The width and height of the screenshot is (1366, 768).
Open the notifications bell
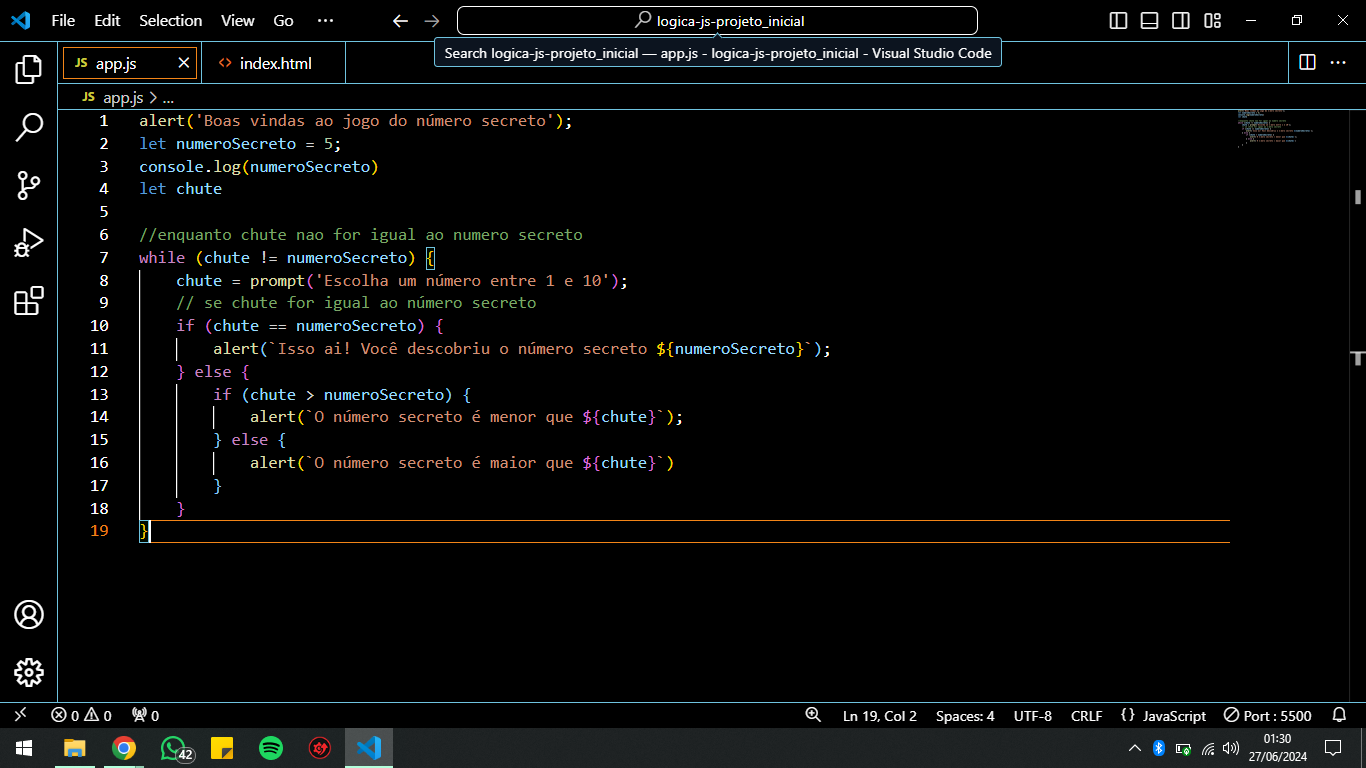(1339, 715)
